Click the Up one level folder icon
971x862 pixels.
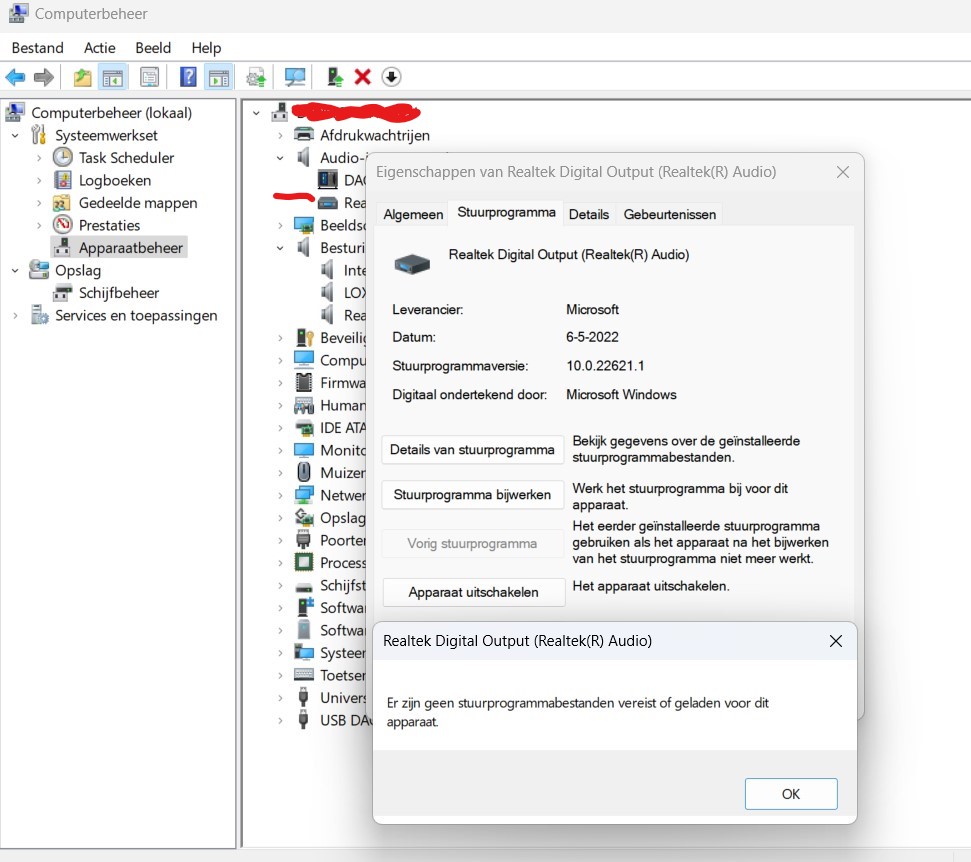point(82,77)
